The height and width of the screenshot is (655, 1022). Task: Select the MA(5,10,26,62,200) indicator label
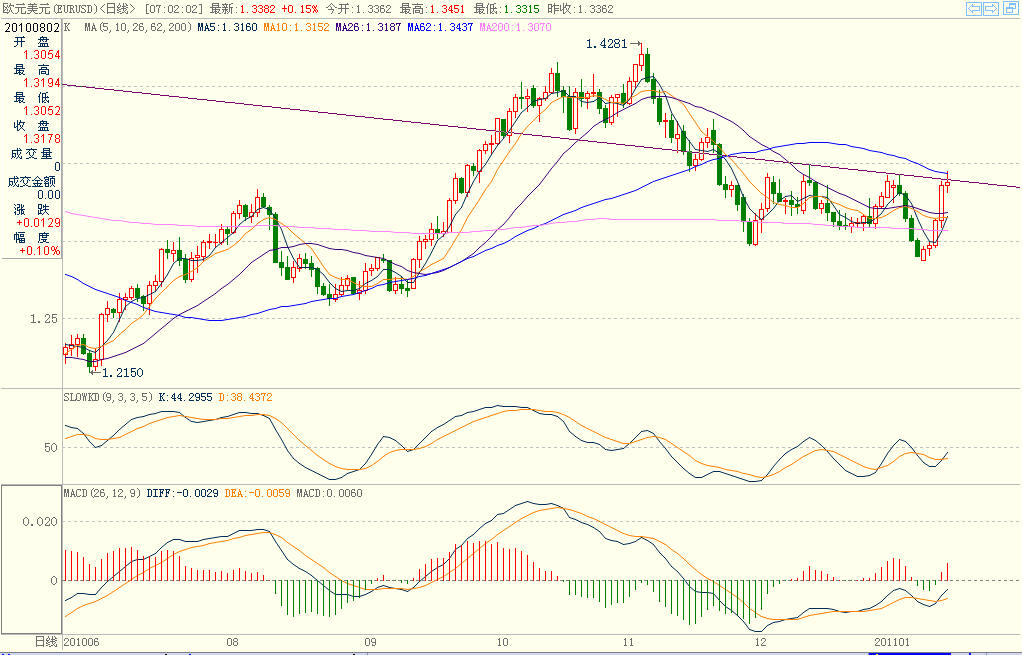[x=136, y=28]
